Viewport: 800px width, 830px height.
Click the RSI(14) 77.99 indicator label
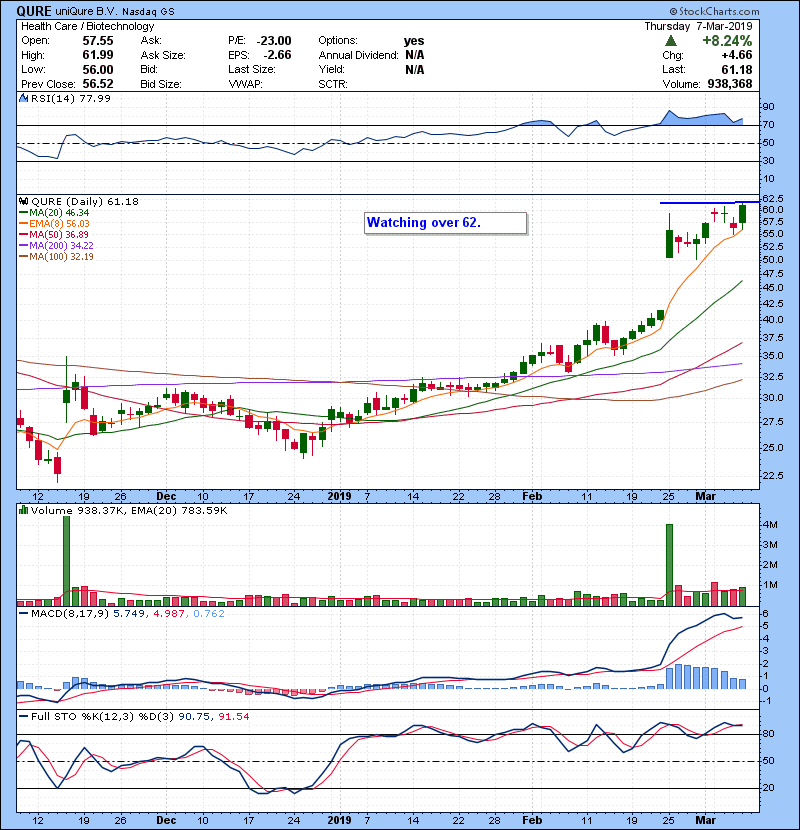71,98
